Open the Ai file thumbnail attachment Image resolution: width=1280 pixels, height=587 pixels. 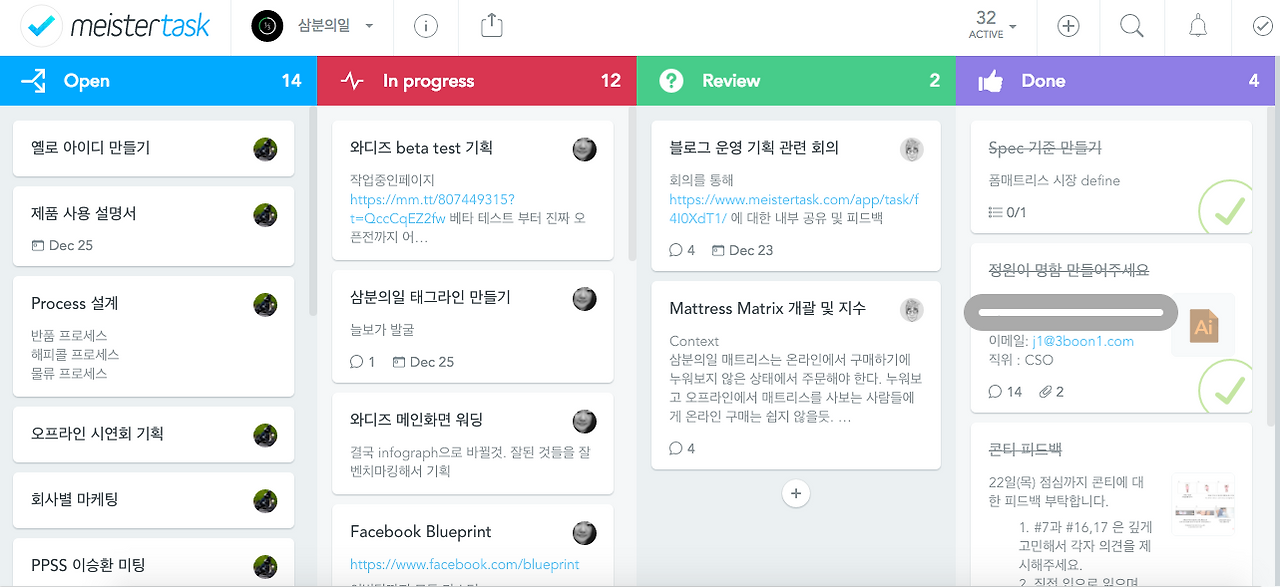tap(1203, 325)
